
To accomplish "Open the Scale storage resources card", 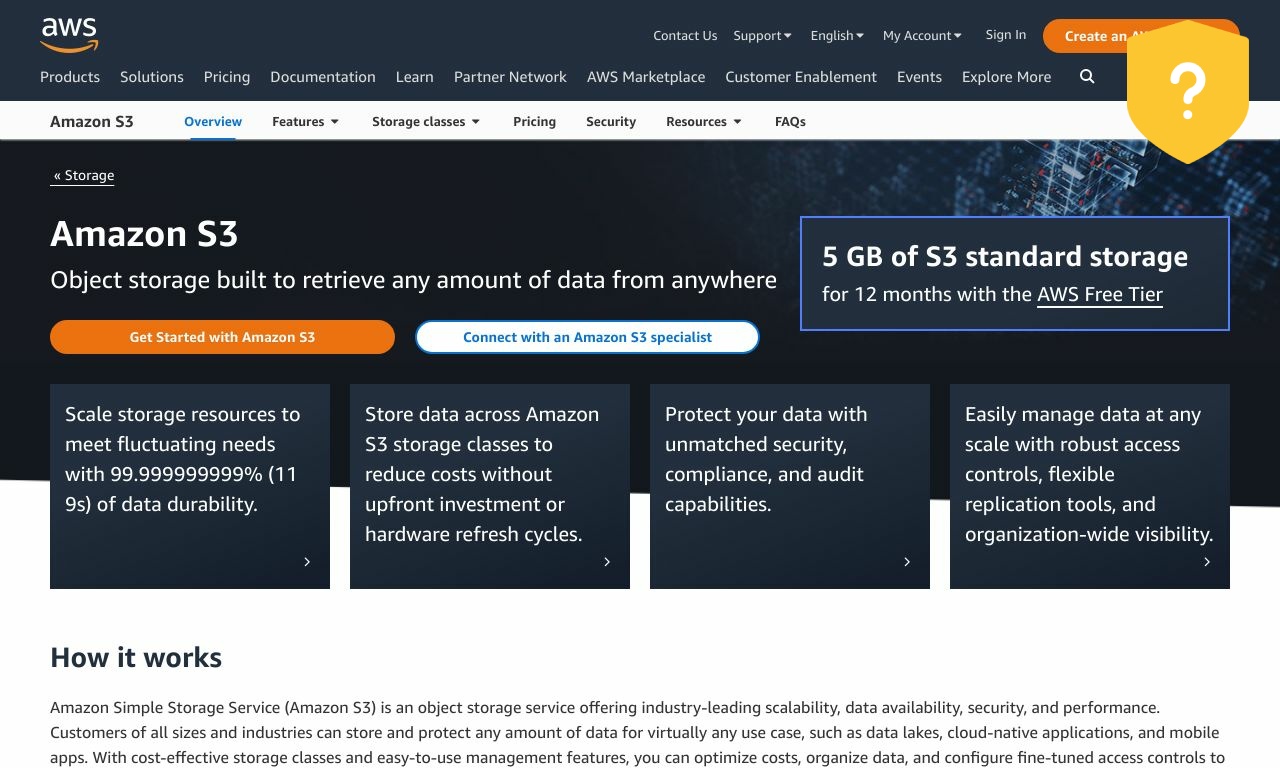I will (x=190, y=486).
